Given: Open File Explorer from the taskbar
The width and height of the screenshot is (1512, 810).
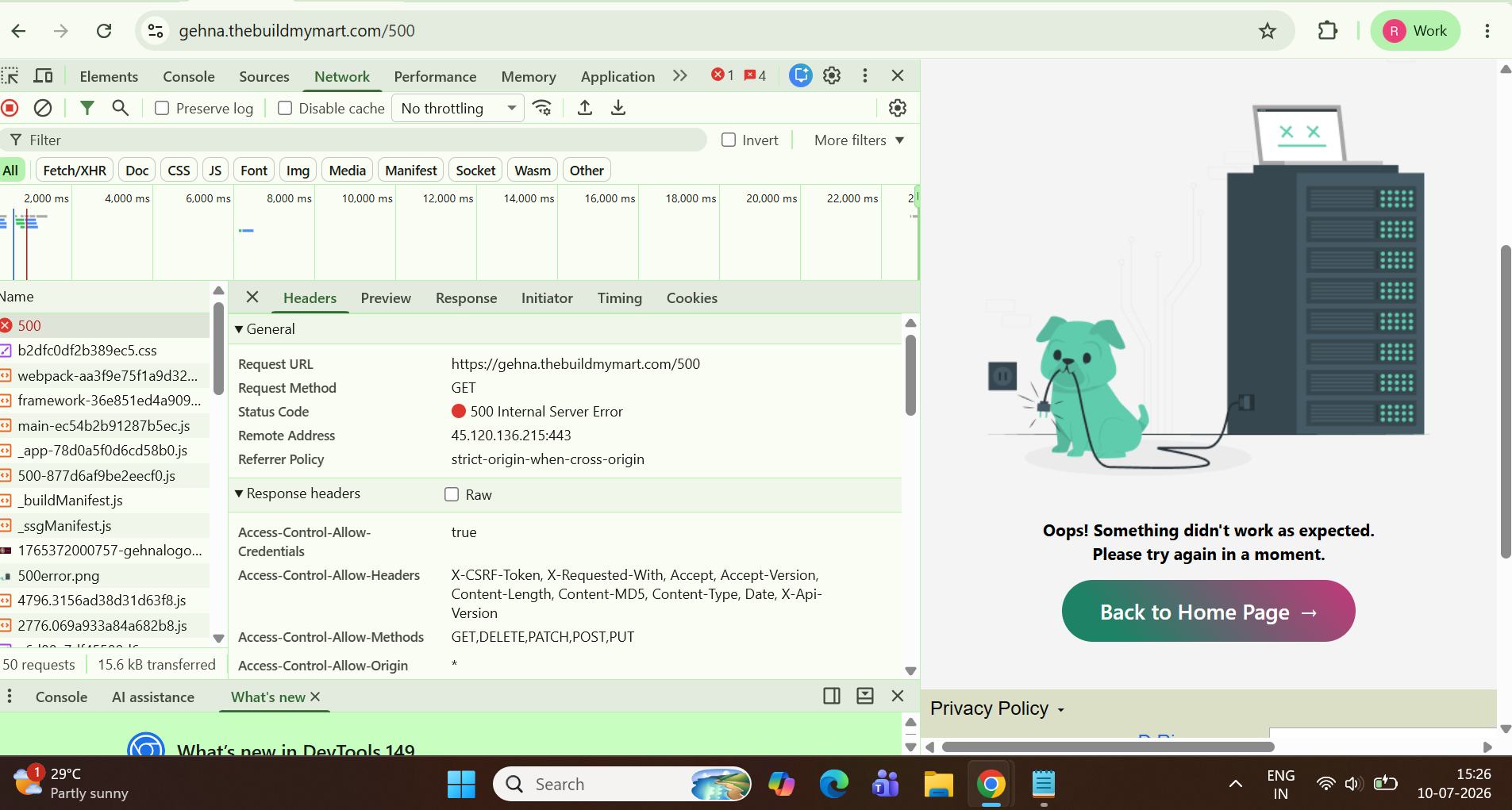Looking at the screenshot, I should coord(938,784).
